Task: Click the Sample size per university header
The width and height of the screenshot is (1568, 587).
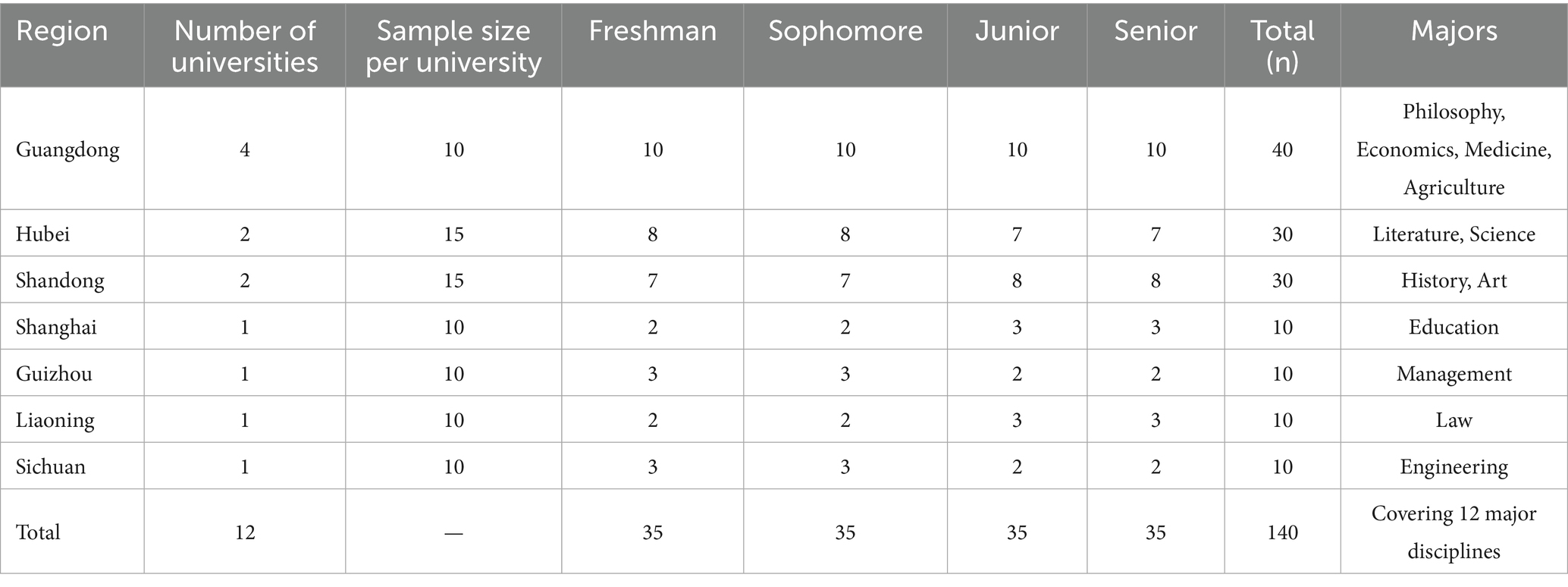Action: 453,46
